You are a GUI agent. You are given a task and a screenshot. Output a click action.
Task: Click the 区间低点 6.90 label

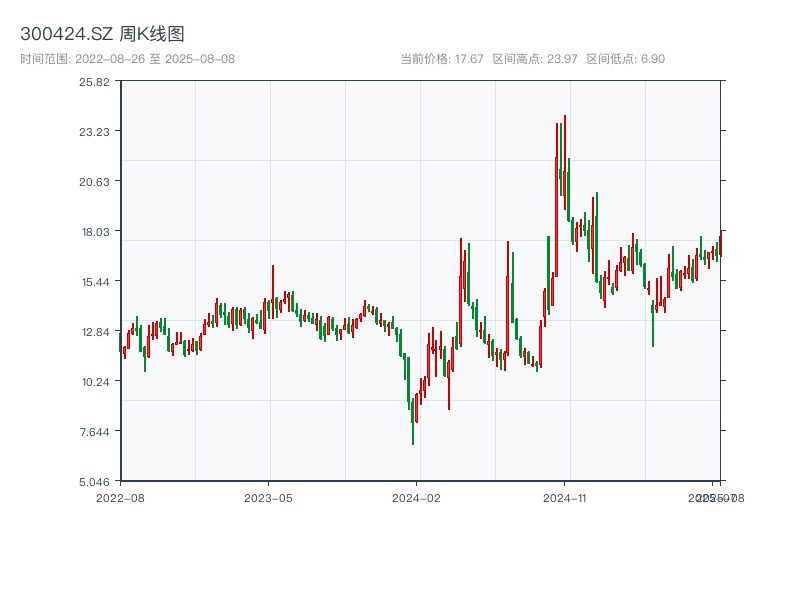coord(625,59)
